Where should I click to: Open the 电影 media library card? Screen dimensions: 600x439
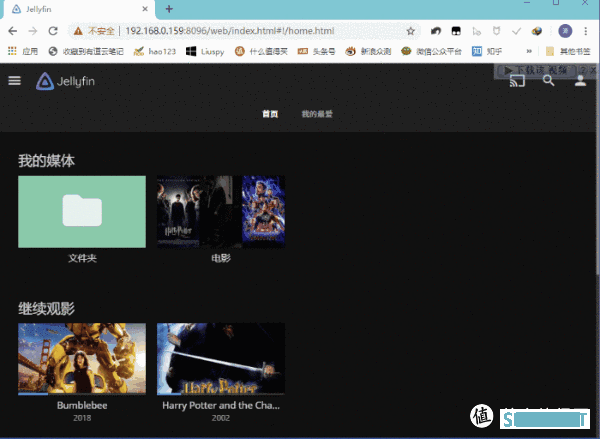click(x=221, y=212)
